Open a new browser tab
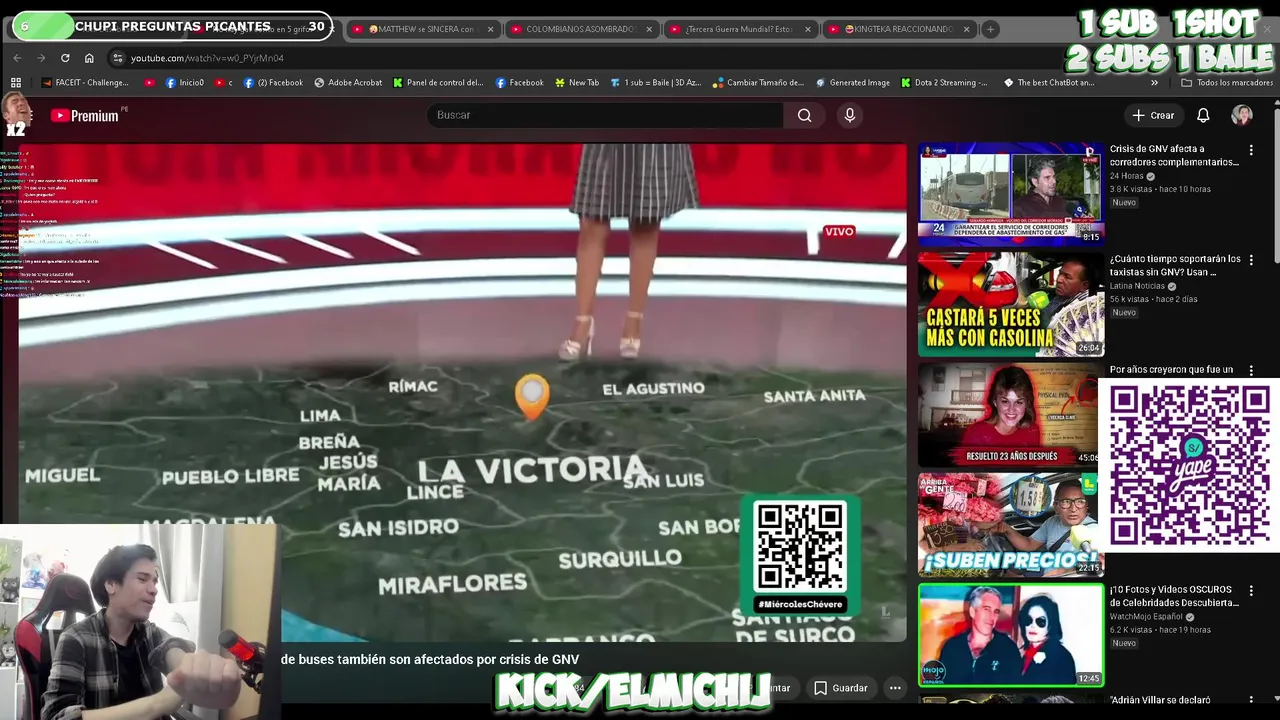The width and height of the screenshot is (1280, 720). click(x=990, y=29)
